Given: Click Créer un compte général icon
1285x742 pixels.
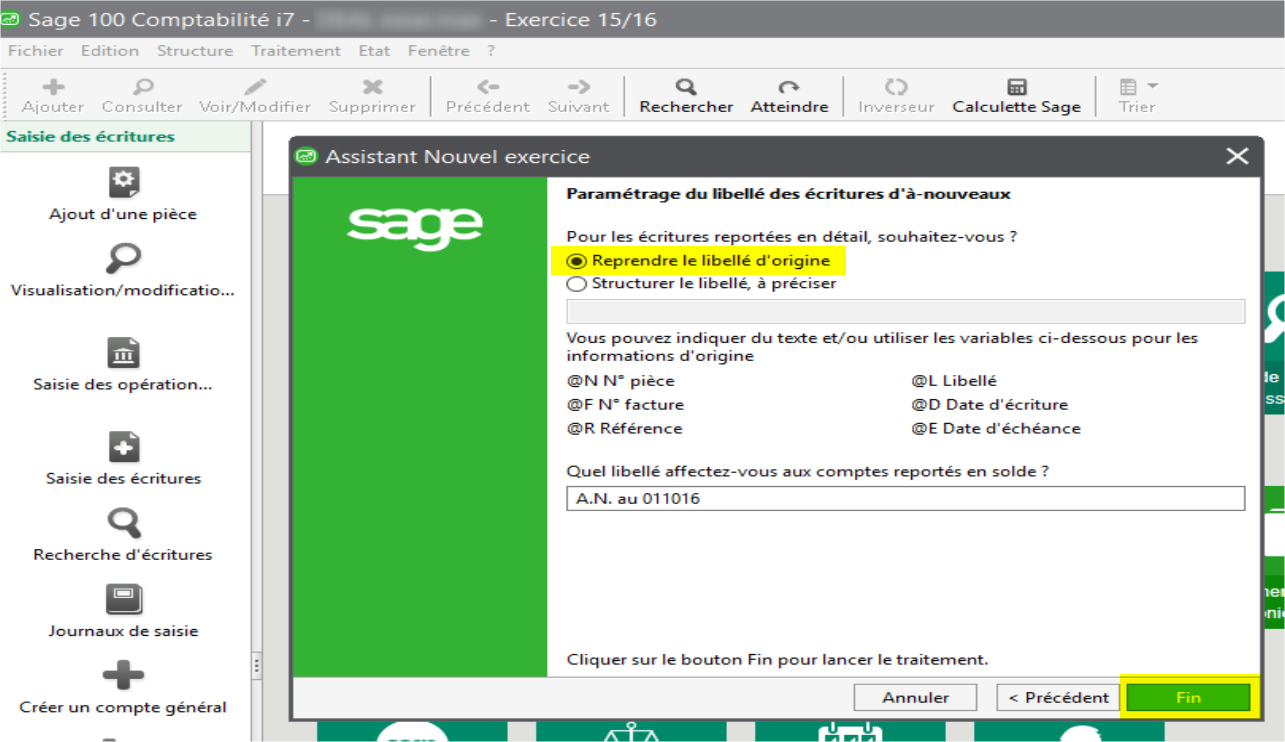Looking at the screenshot, I should [123, 676].
